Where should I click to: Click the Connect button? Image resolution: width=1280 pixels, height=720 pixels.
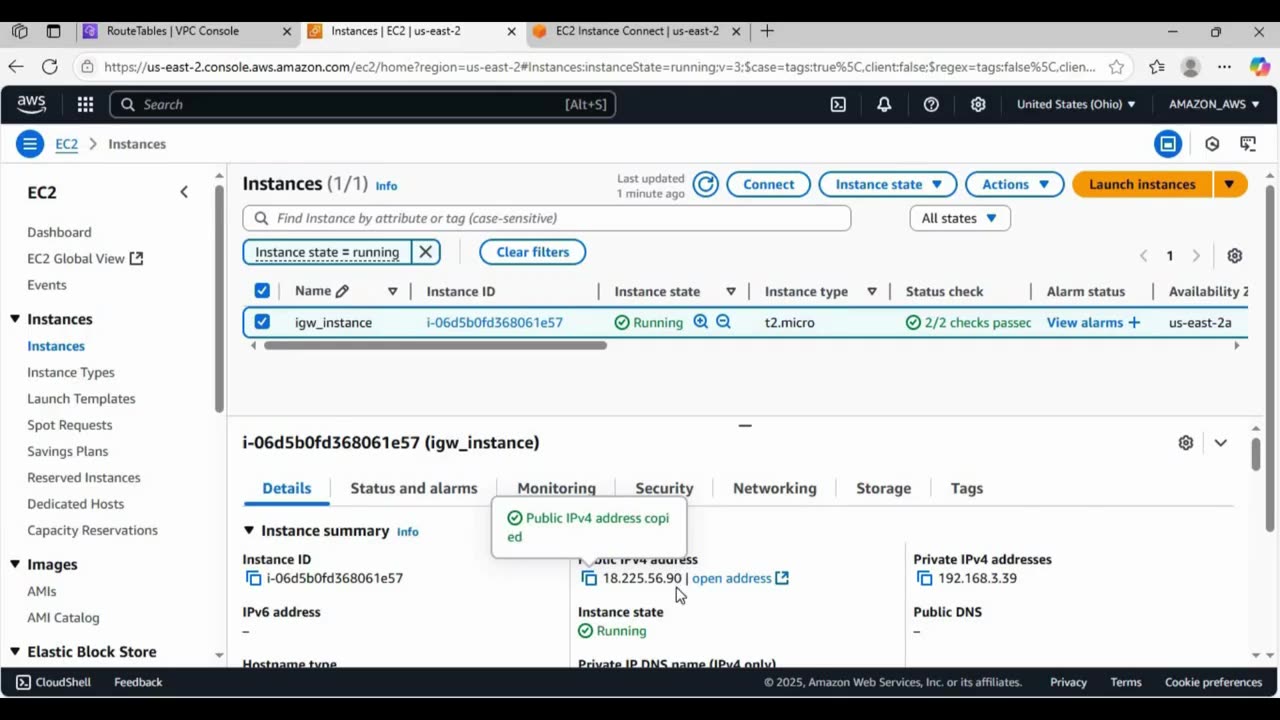[768, 184]
